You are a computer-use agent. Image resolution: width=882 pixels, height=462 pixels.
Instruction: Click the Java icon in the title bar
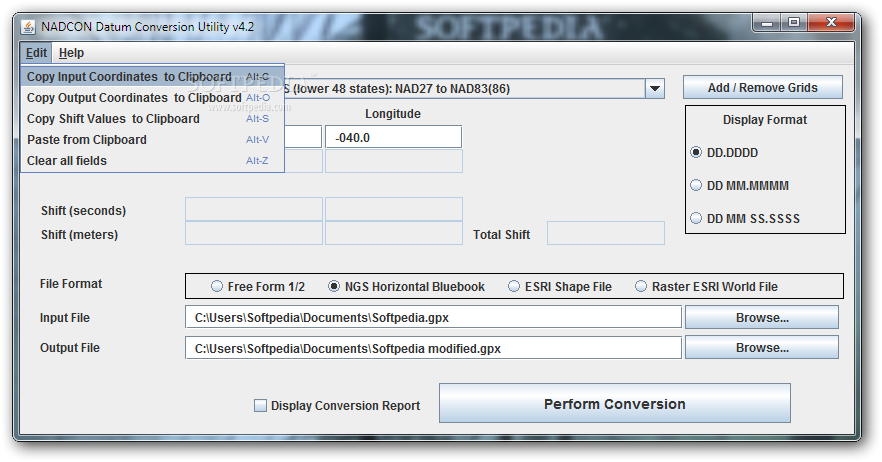click(x=28, y=27)
